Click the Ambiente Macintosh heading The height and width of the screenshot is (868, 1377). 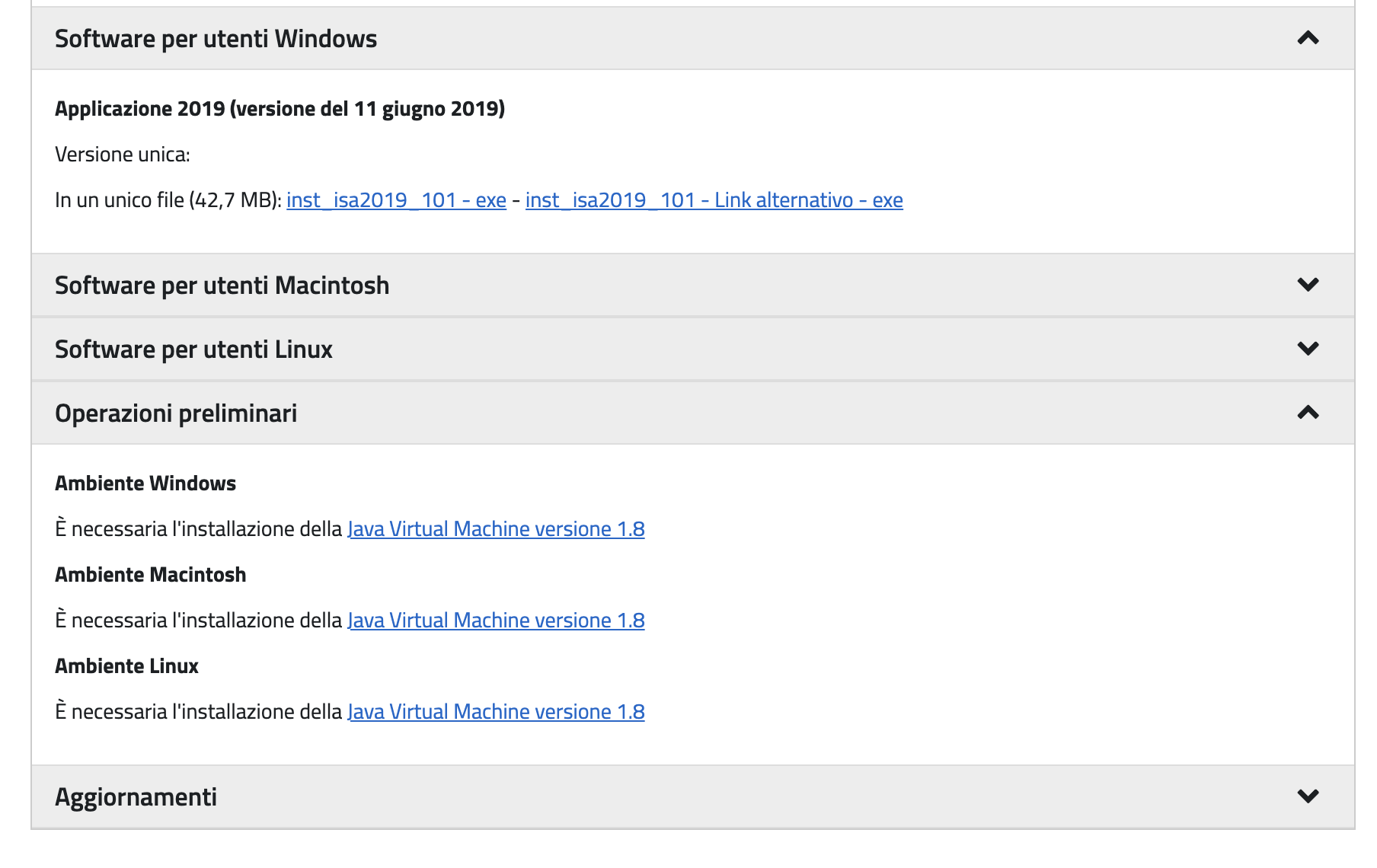(151, 575)
